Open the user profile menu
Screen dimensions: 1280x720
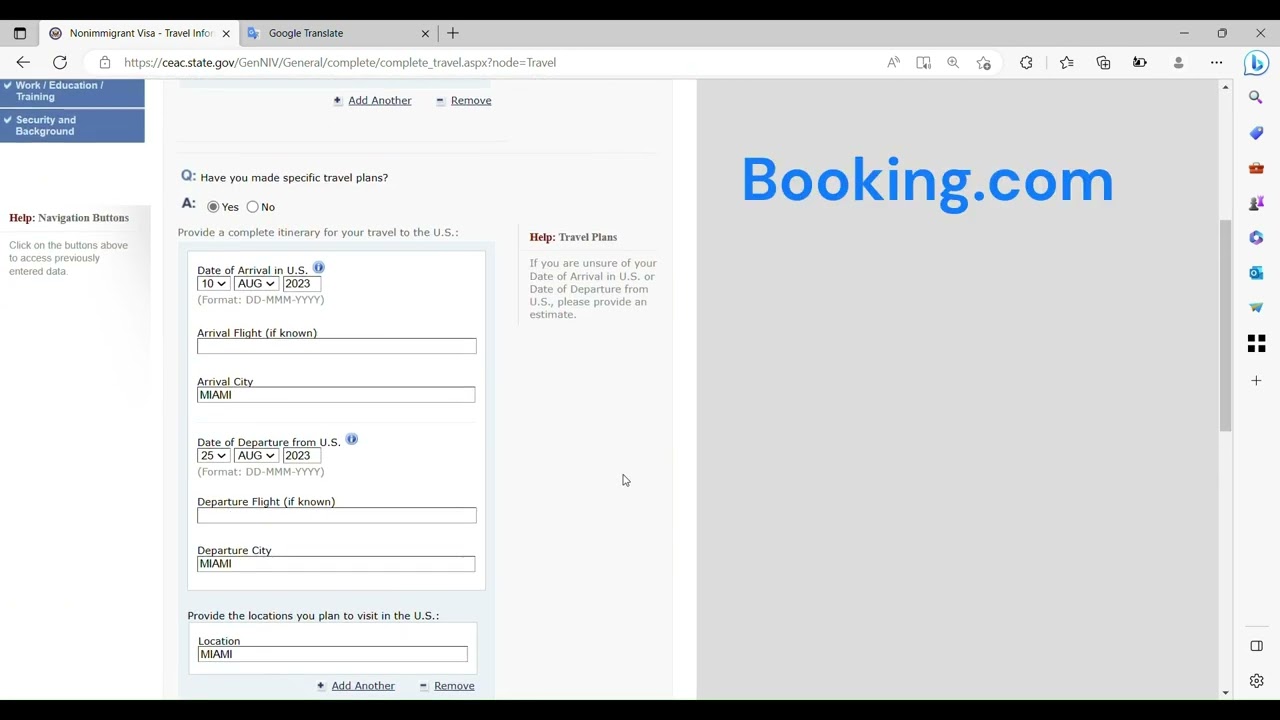[x=1178, y=62]
